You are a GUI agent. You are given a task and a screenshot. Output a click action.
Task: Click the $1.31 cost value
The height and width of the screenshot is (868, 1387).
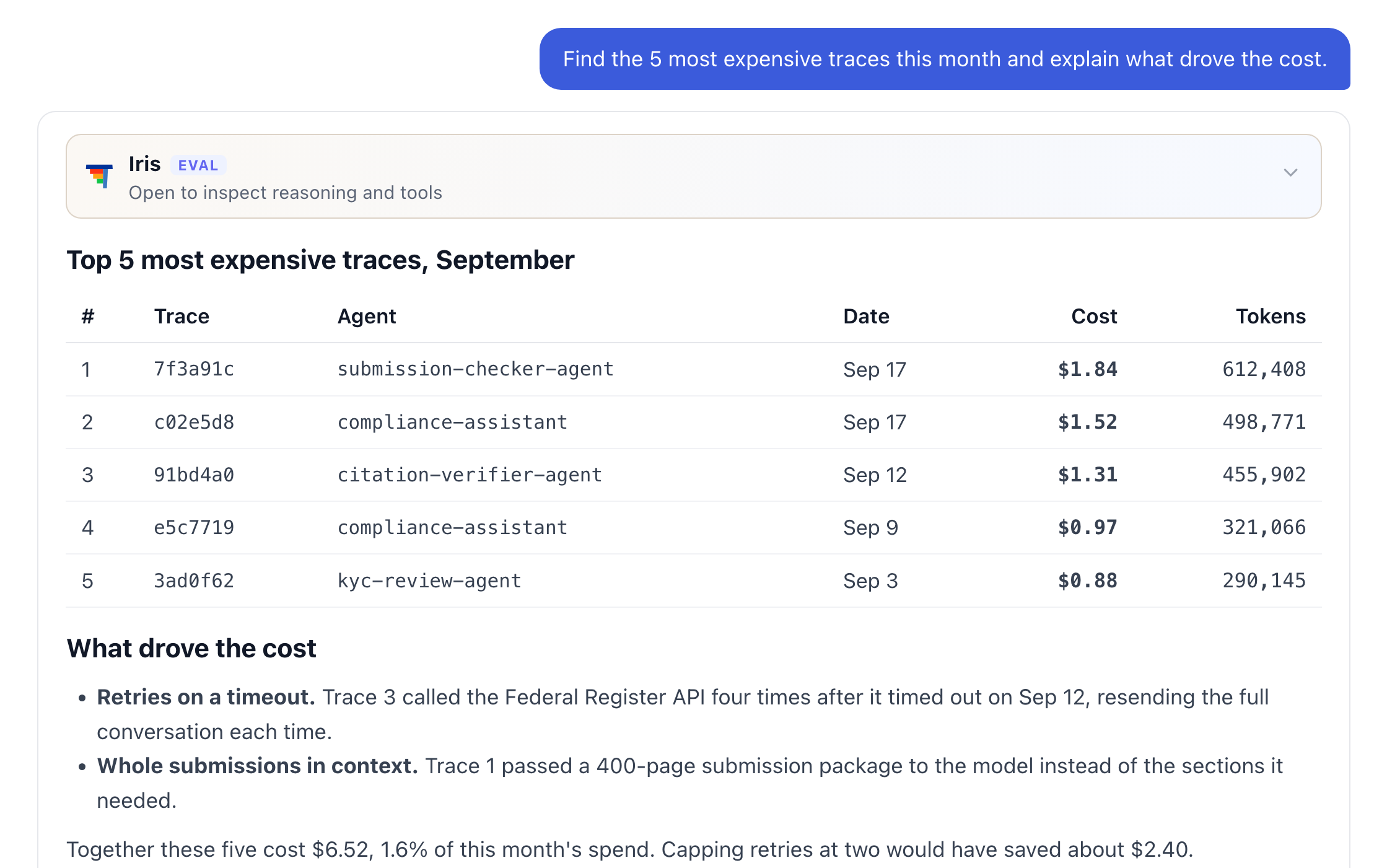[1087, 475]
